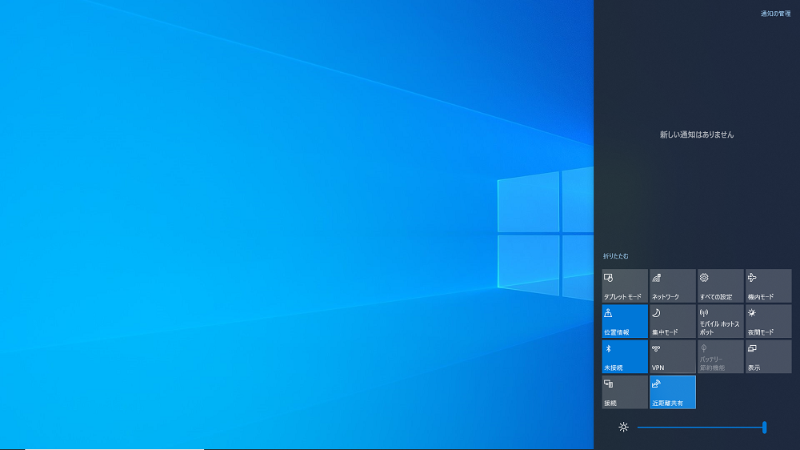Open すべての設定 gear tile
The image size is (800, 450).
[720, 285]
